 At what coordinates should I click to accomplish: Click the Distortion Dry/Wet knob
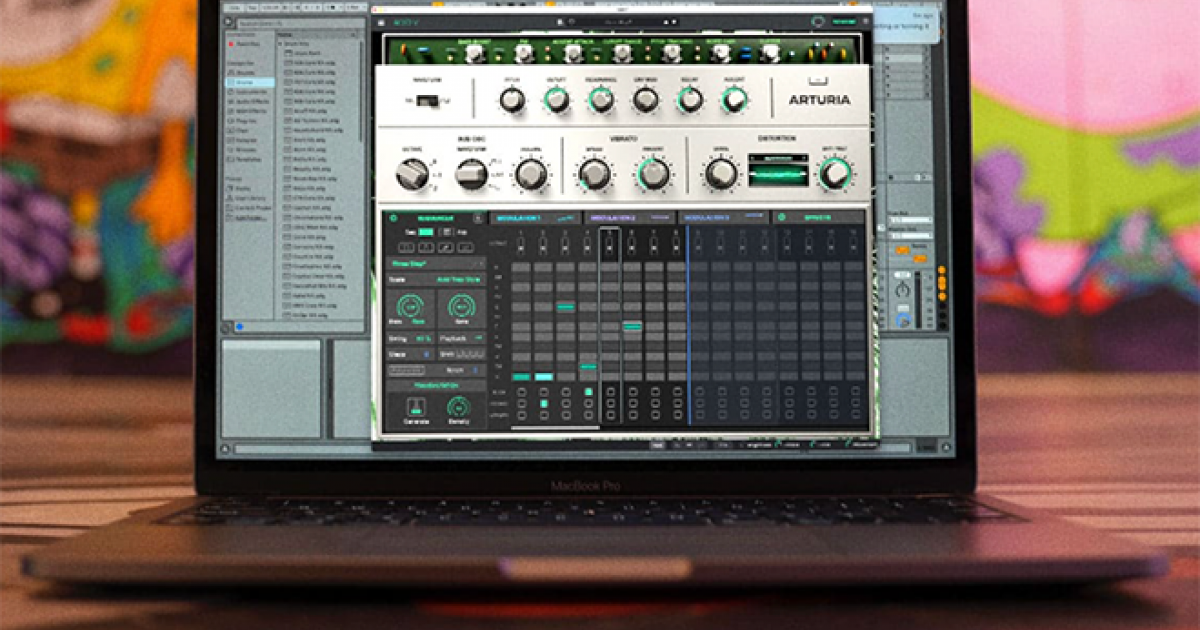(833, 174)
